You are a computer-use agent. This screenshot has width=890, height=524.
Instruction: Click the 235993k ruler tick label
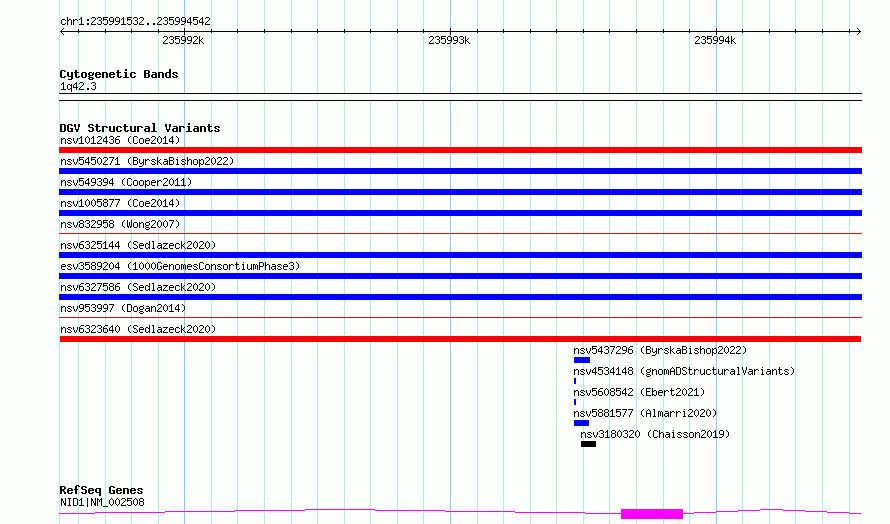coord(449,40)
